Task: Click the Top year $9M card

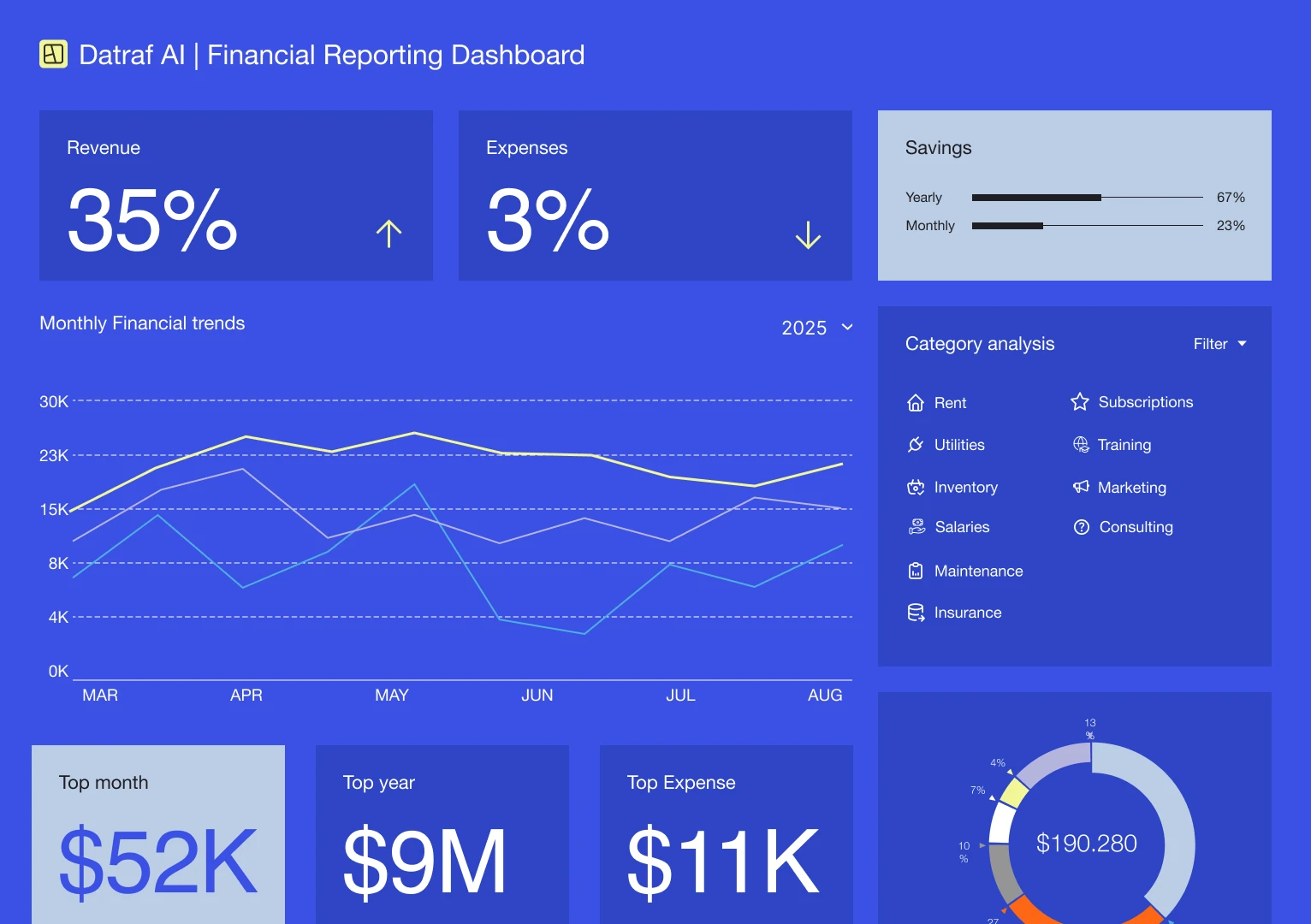Action: pyautogui.click(x=442, y=834)
